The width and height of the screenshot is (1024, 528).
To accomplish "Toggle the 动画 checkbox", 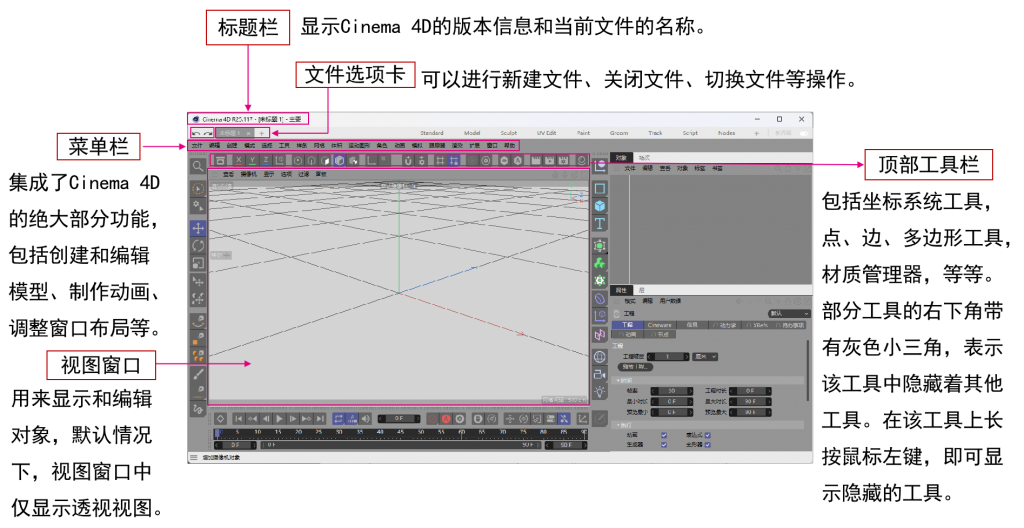I will (x=664, y=435).
